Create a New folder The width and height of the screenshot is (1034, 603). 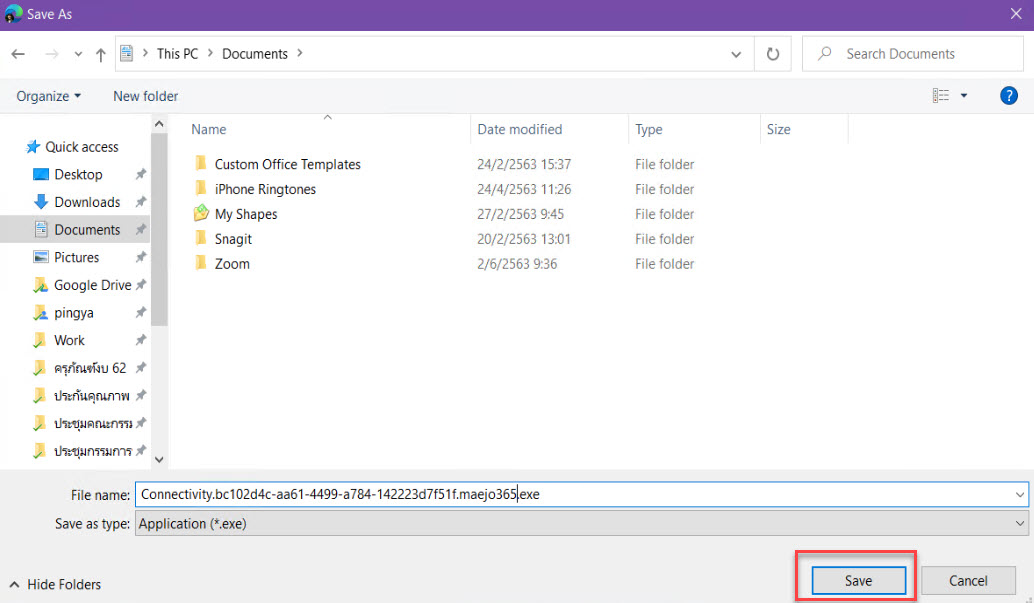tap(145, 96)
